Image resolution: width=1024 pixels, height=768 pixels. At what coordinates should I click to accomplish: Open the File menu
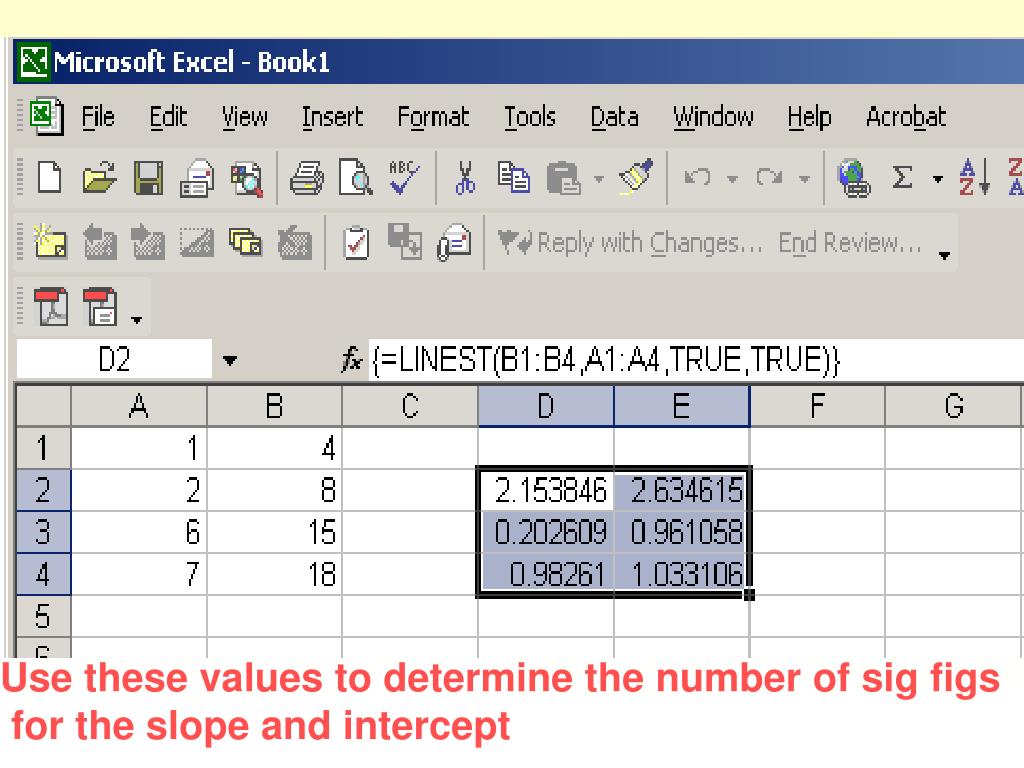click(x=97, y=118)
